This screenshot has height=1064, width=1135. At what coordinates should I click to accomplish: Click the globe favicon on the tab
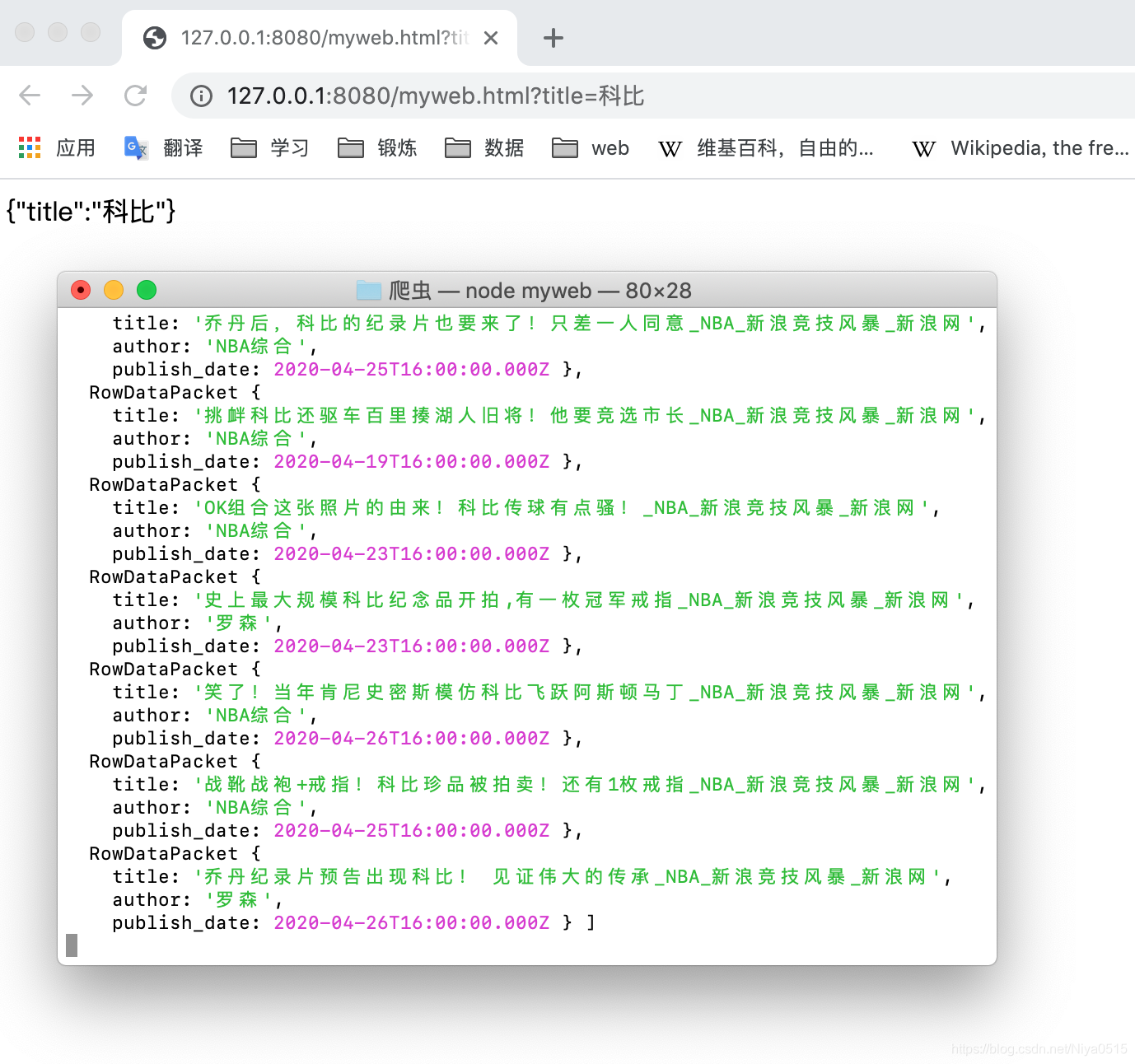[x=155, y=38]
